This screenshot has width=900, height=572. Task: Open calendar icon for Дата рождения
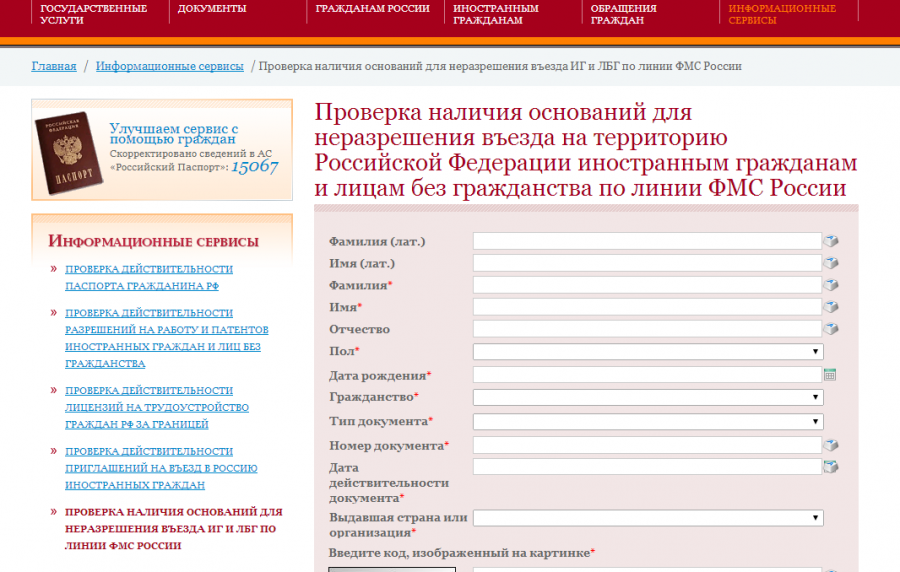click(830, 375)
